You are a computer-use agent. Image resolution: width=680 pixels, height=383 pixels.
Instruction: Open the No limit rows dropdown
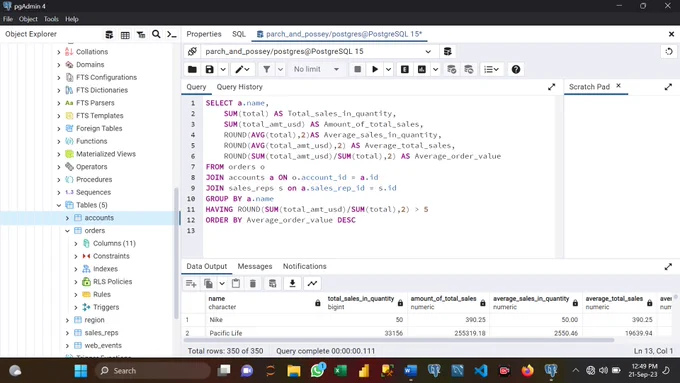(x=316, y=69)
